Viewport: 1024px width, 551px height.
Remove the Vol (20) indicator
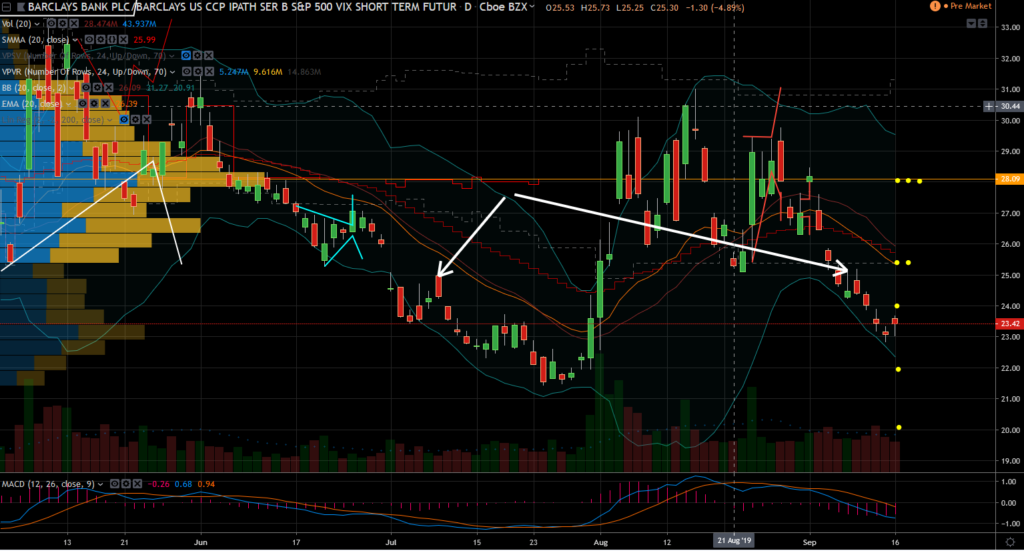point(74,24)
